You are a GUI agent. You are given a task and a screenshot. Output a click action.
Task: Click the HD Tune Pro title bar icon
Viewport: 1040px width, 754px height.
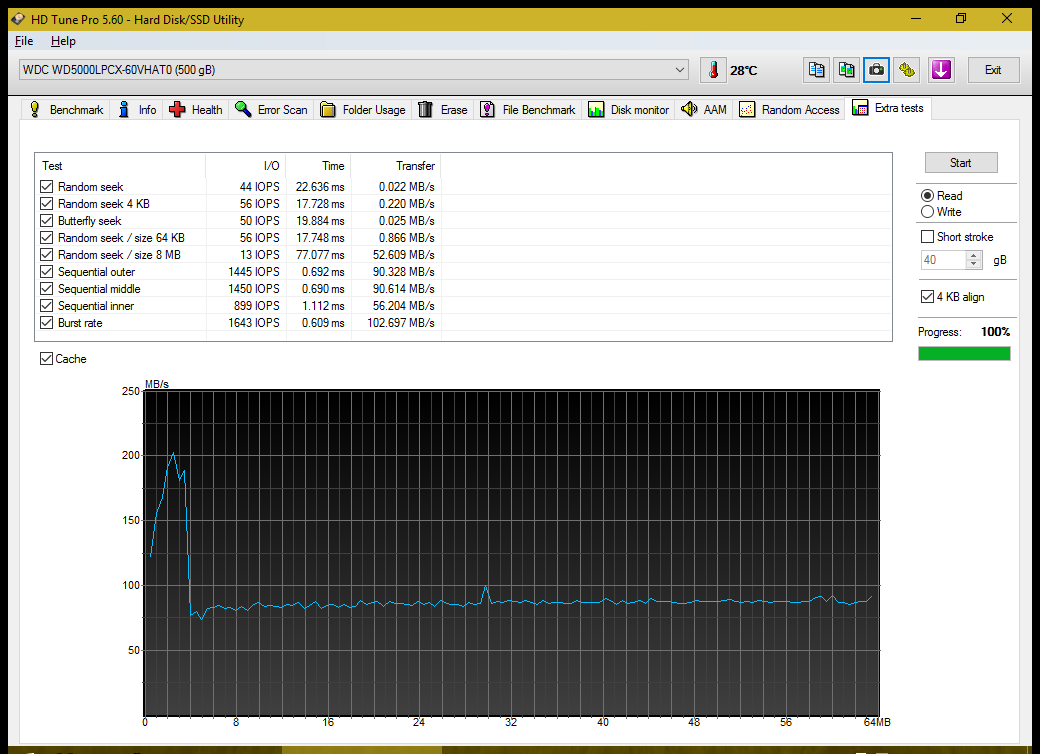[18, 19]
